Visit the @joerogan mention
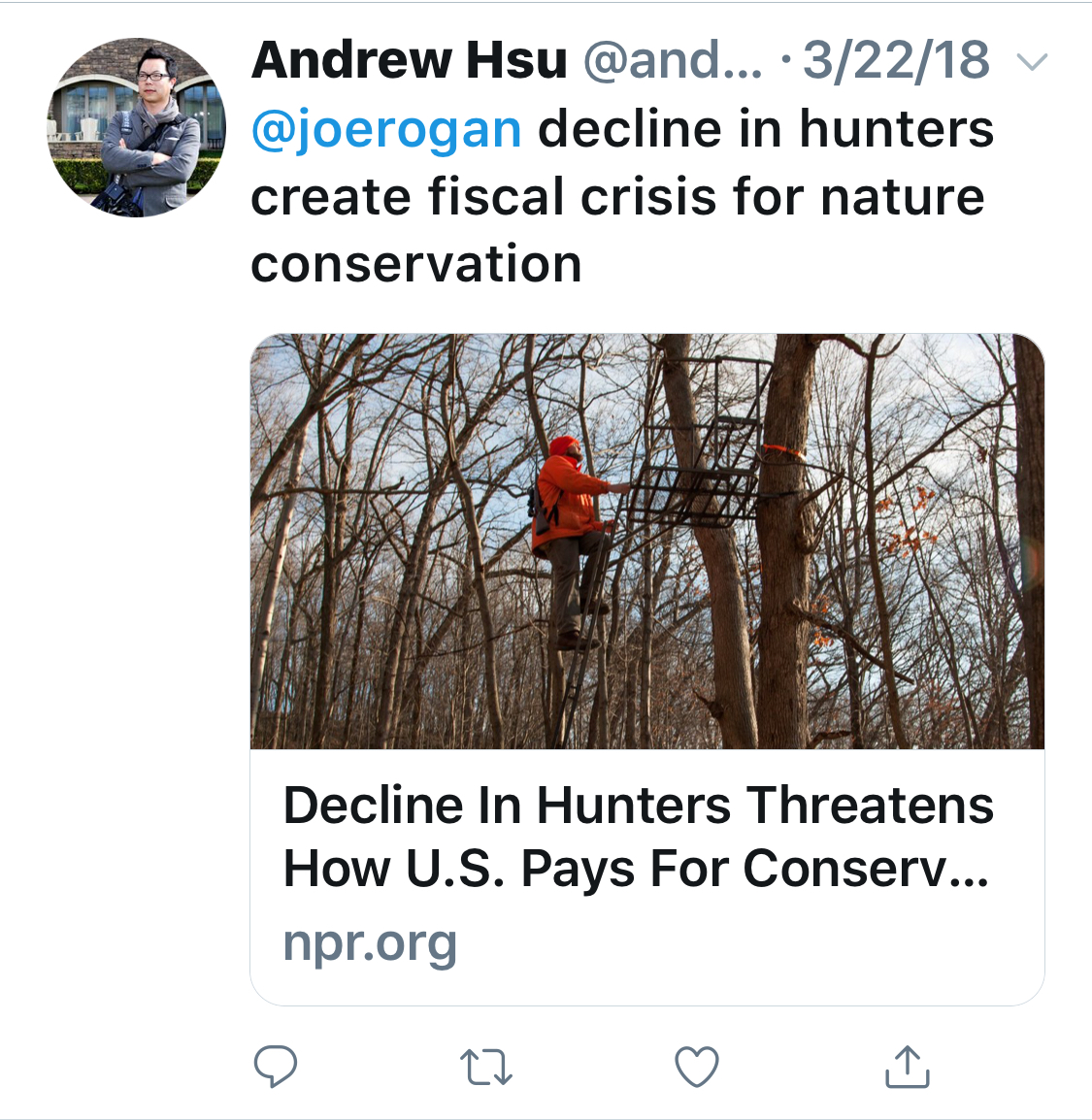 tap(385, 129)
